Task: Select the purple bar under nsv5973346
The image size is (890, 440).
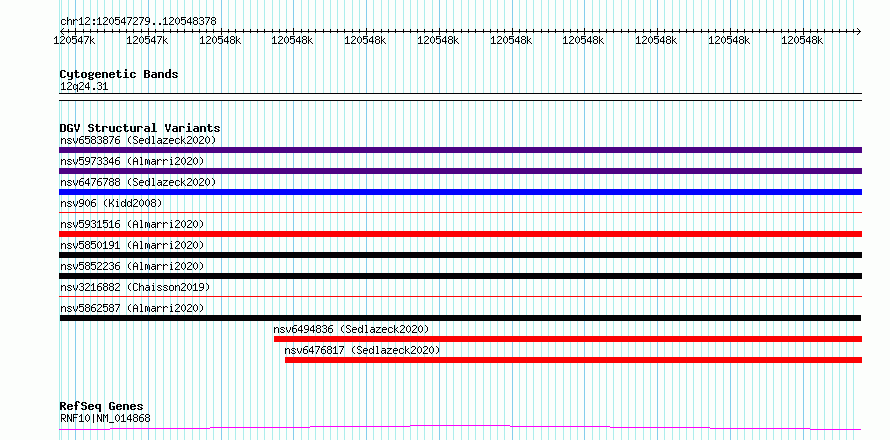Action: point(460,171)
